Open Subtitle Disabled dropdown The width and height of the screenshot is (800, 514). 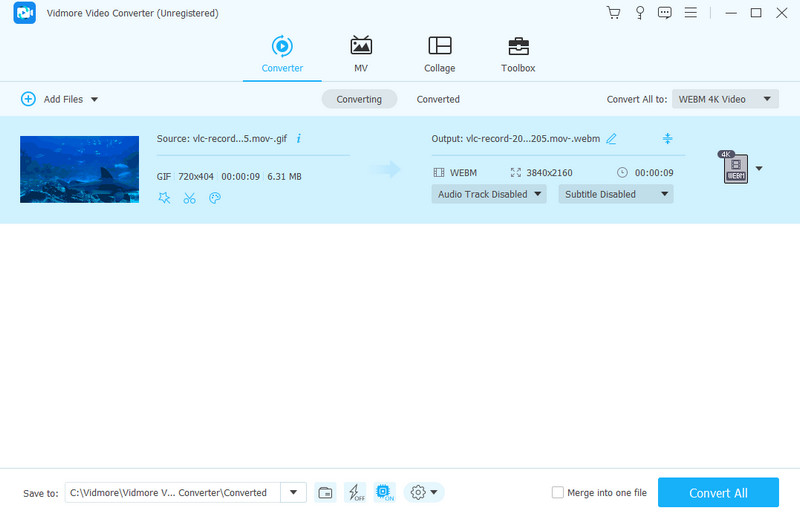(616, 194)
